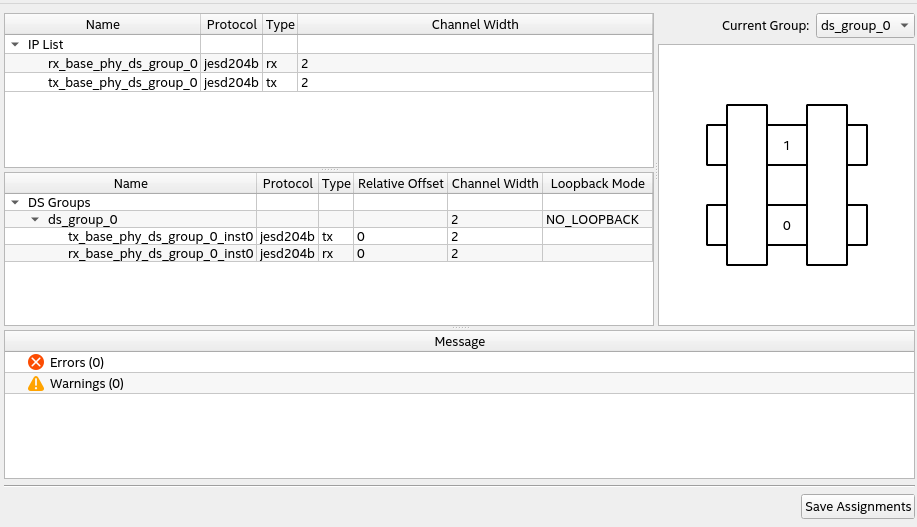
Task: Select tx_base_phy_ds_group_0 in IP List
Action: tap(122, 82)
